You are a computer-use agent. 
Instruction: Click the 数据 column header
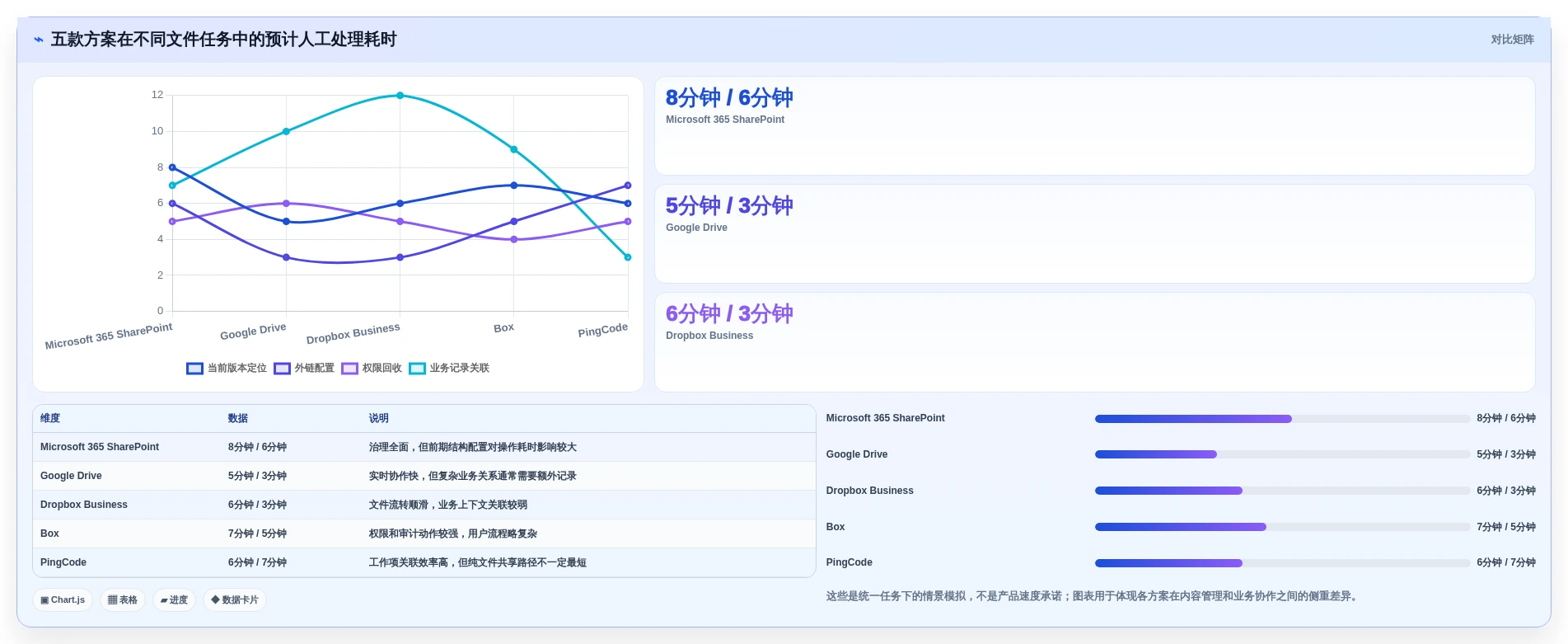(238, 419)
